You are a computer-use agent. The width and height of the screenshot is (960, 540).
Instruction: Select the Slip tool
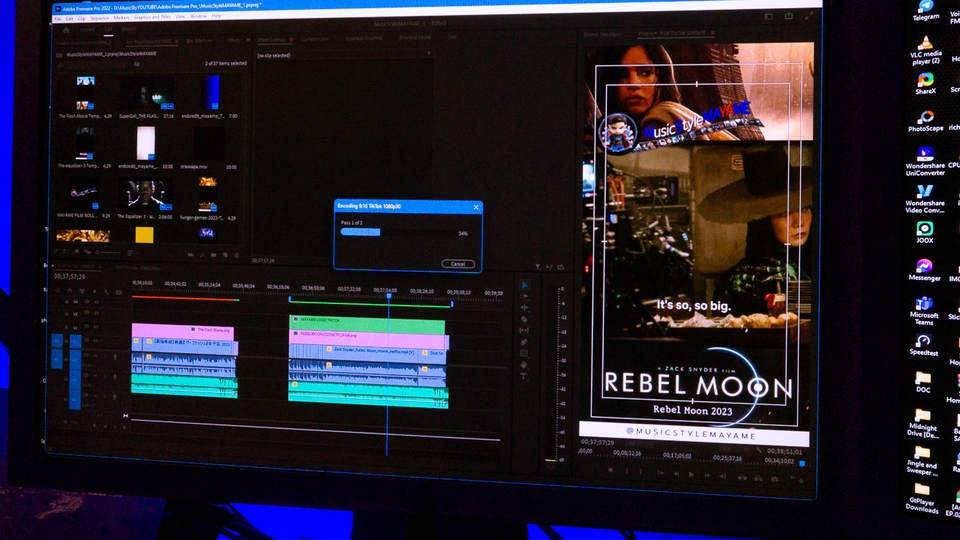pyautogui.click(x=524, y=331)
